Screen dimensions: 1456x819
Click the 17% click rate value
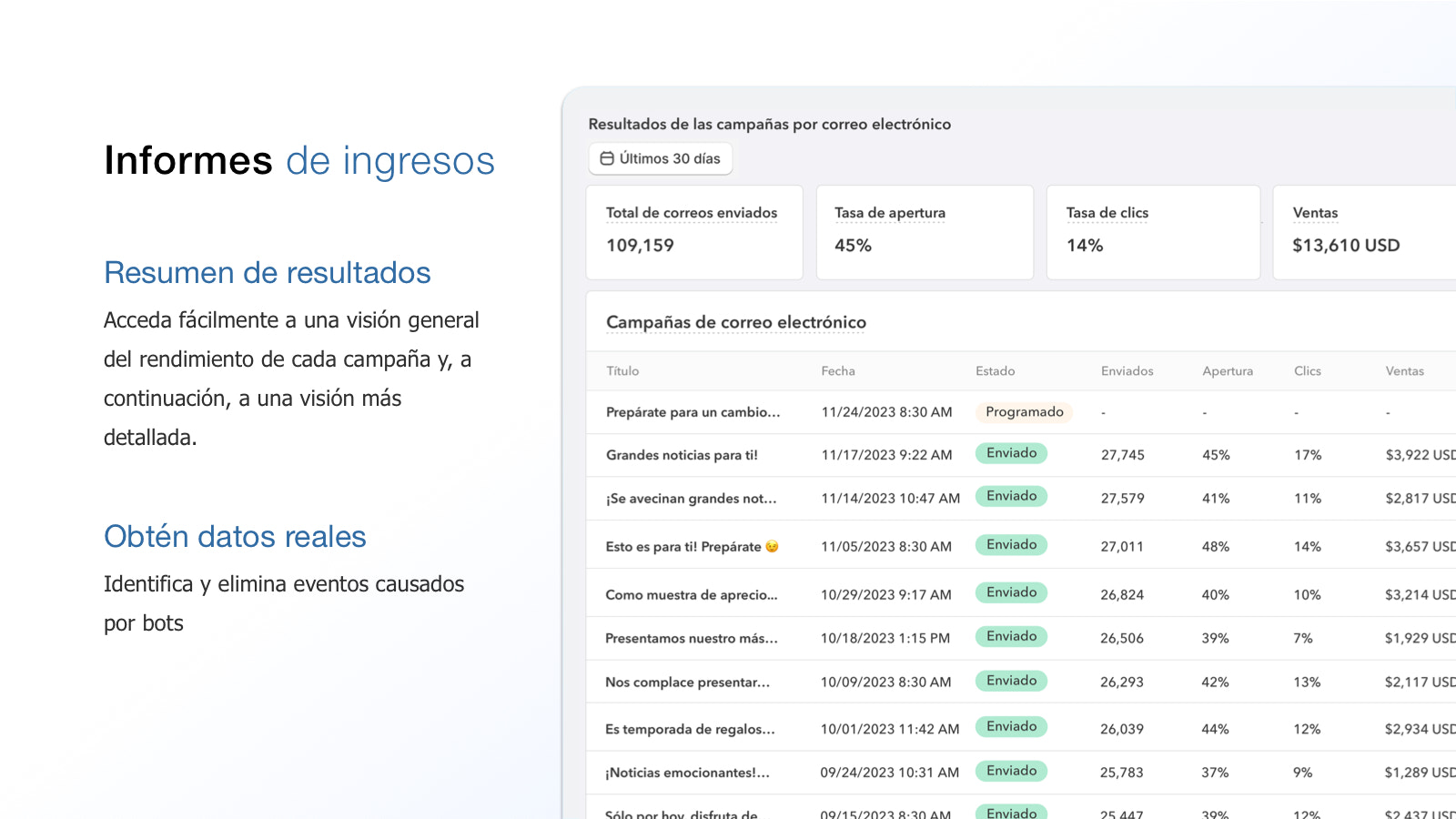point(1308,455)
